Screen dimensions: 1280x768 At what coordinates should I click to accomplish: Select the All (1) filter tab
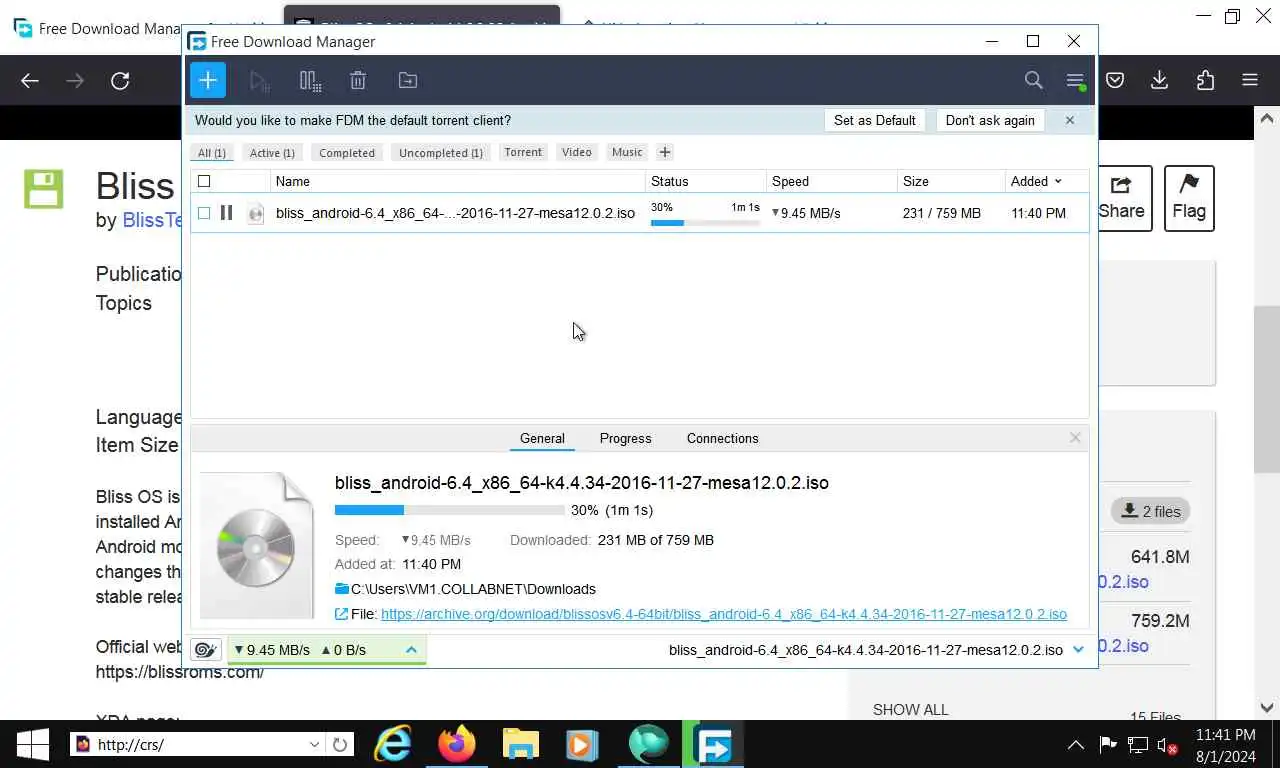212,153
